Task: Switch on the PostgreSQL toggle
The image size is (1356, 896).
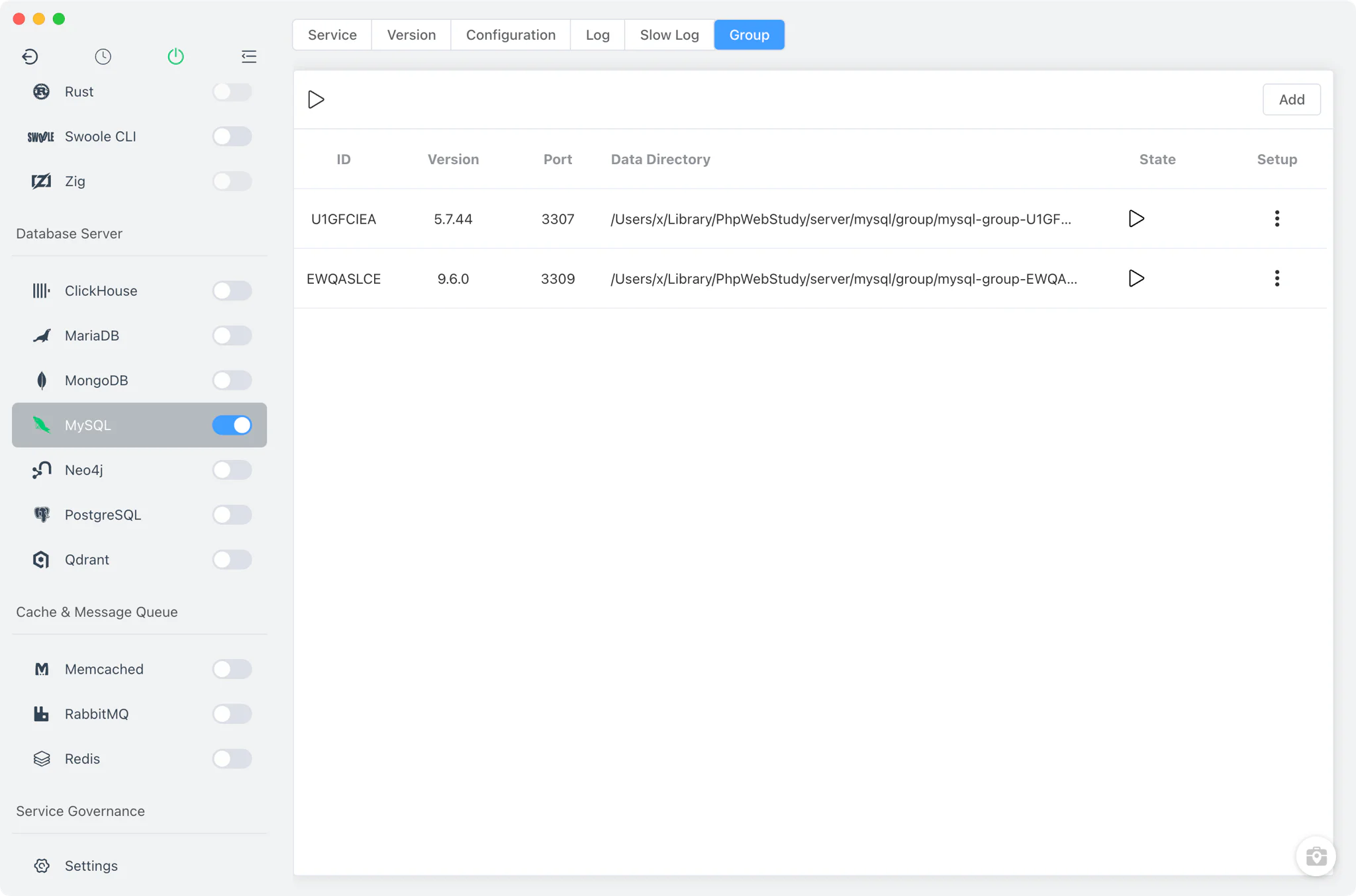Action: (x=232, y=515)
